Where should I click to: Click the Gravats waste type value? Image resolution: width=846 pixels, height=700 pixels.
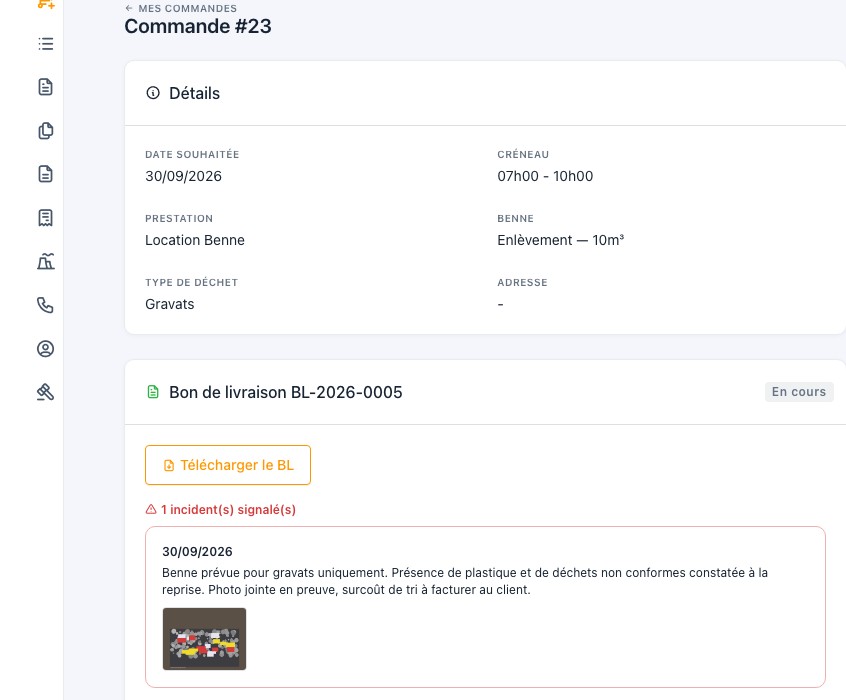[169, 304]
